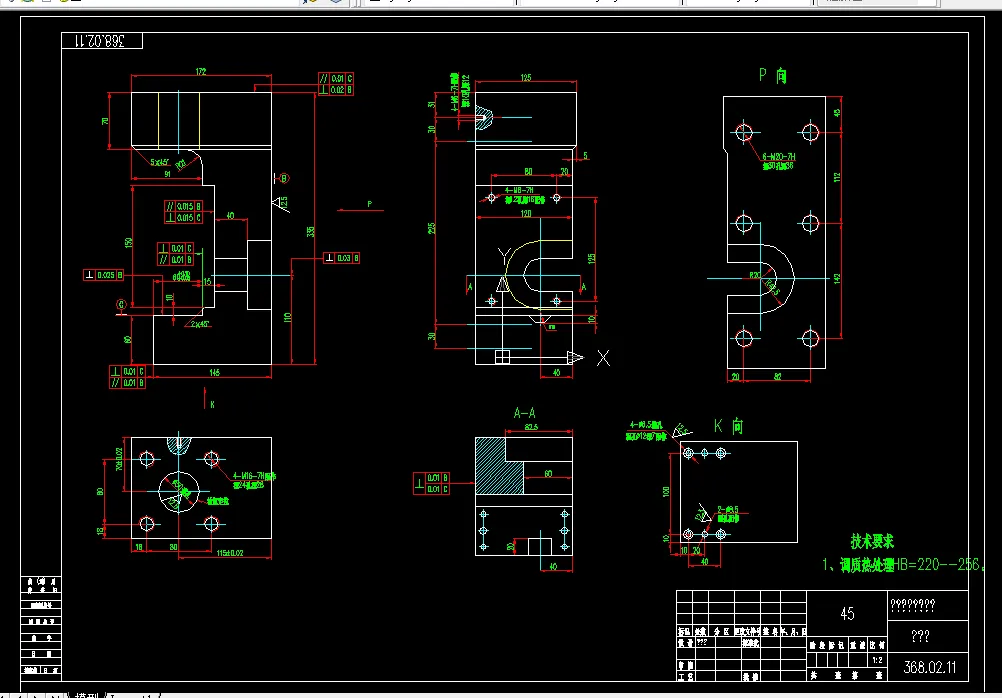Screen dimensions: 1002x698
Task: Pick the 335 overall height dimension
Action: coord(311,231)
